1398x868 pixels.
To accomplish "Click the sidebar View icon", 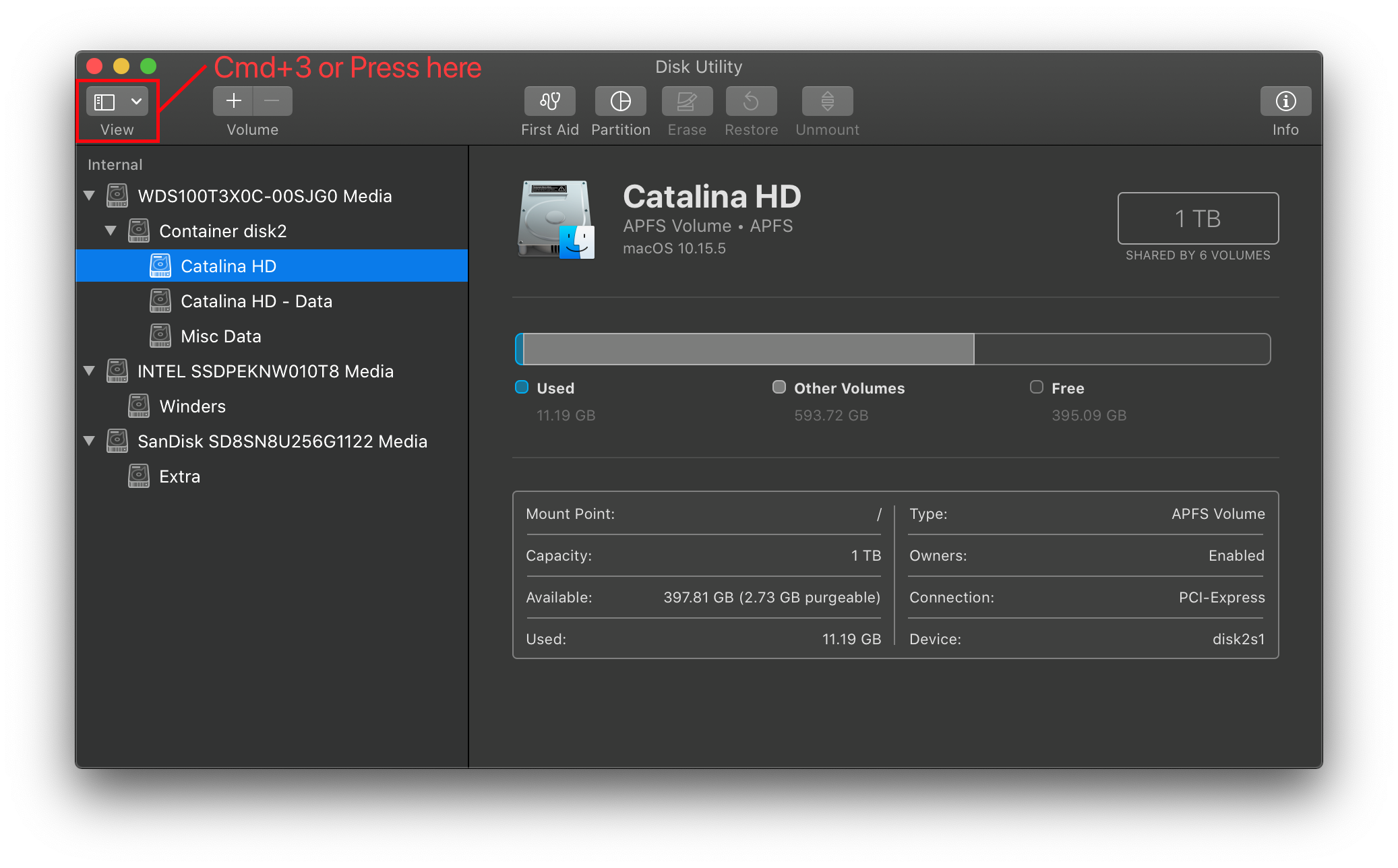I will [104, 102].
